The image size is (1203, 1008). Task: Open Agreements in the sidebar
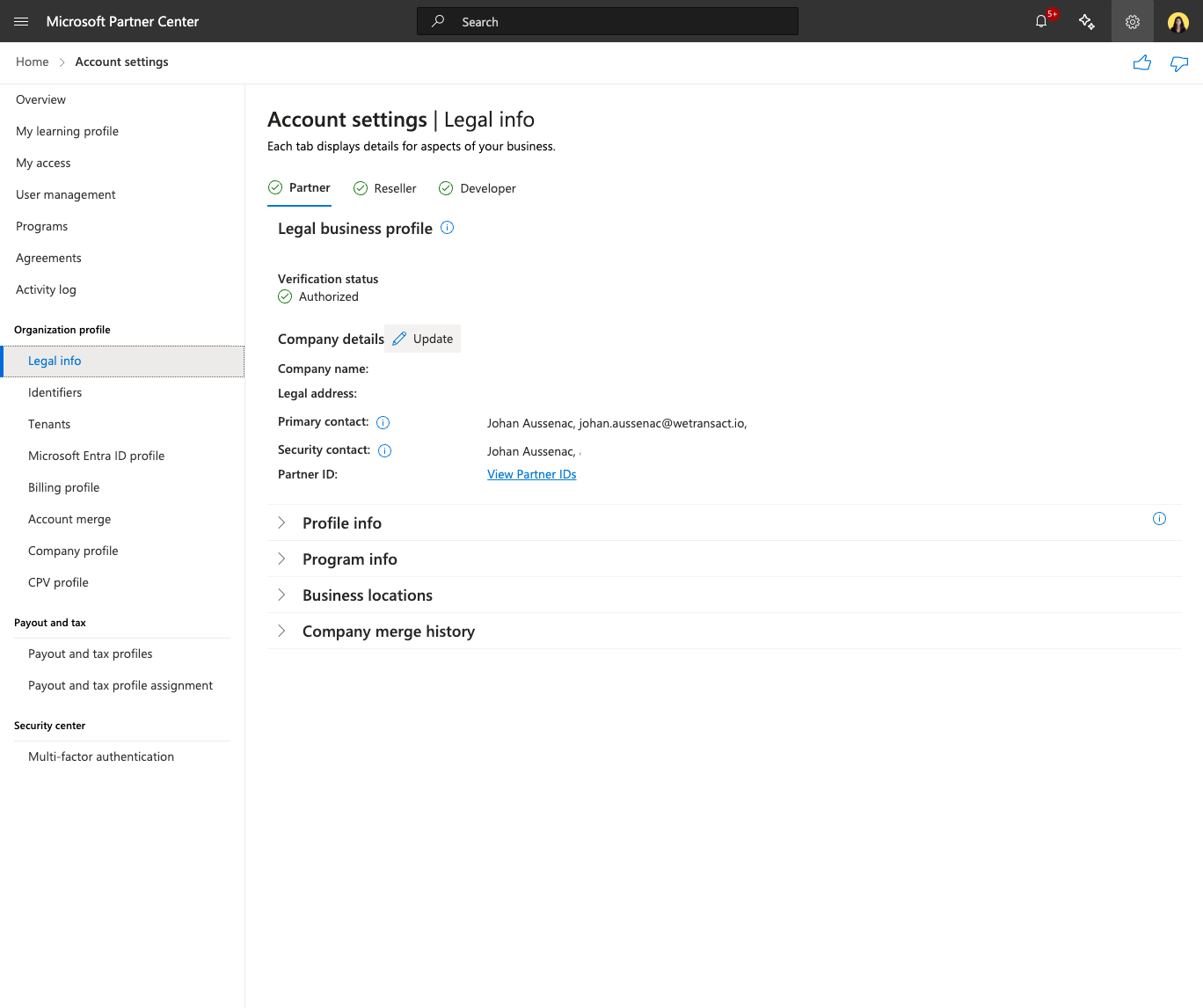coord(48,258)
